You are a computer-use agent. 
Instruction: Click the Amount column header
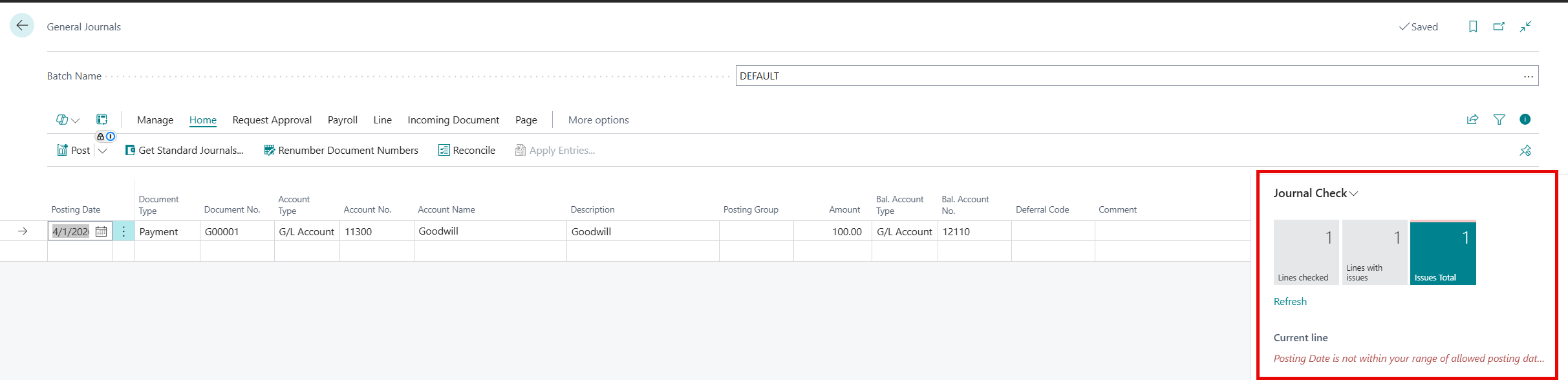coord(844,209)
